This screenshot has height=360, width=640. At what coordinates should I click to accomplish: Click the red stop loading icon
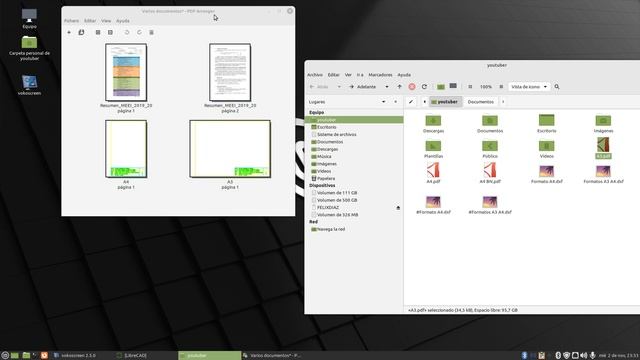(412, 87)
